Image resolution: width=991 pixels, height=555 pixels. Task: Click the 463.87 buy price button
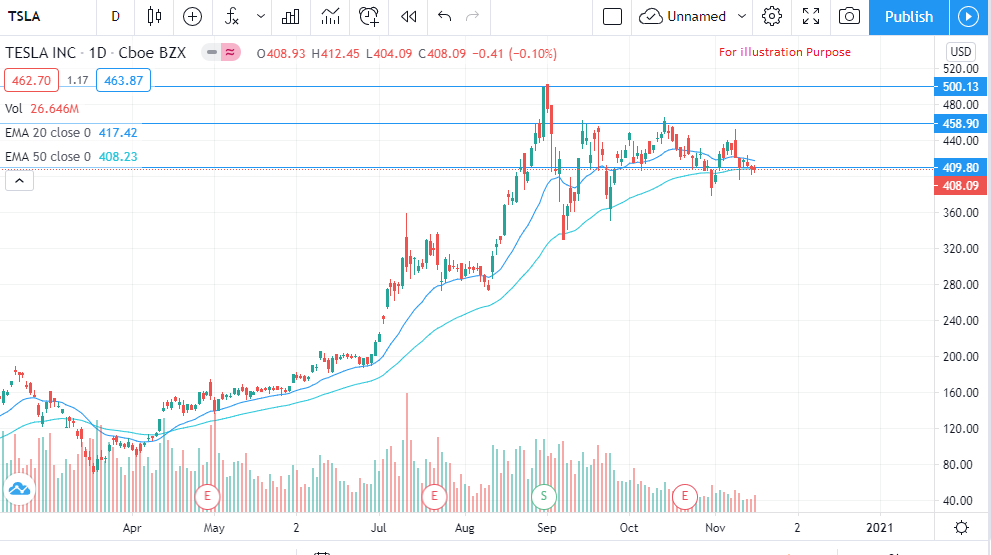click(123, 80)
